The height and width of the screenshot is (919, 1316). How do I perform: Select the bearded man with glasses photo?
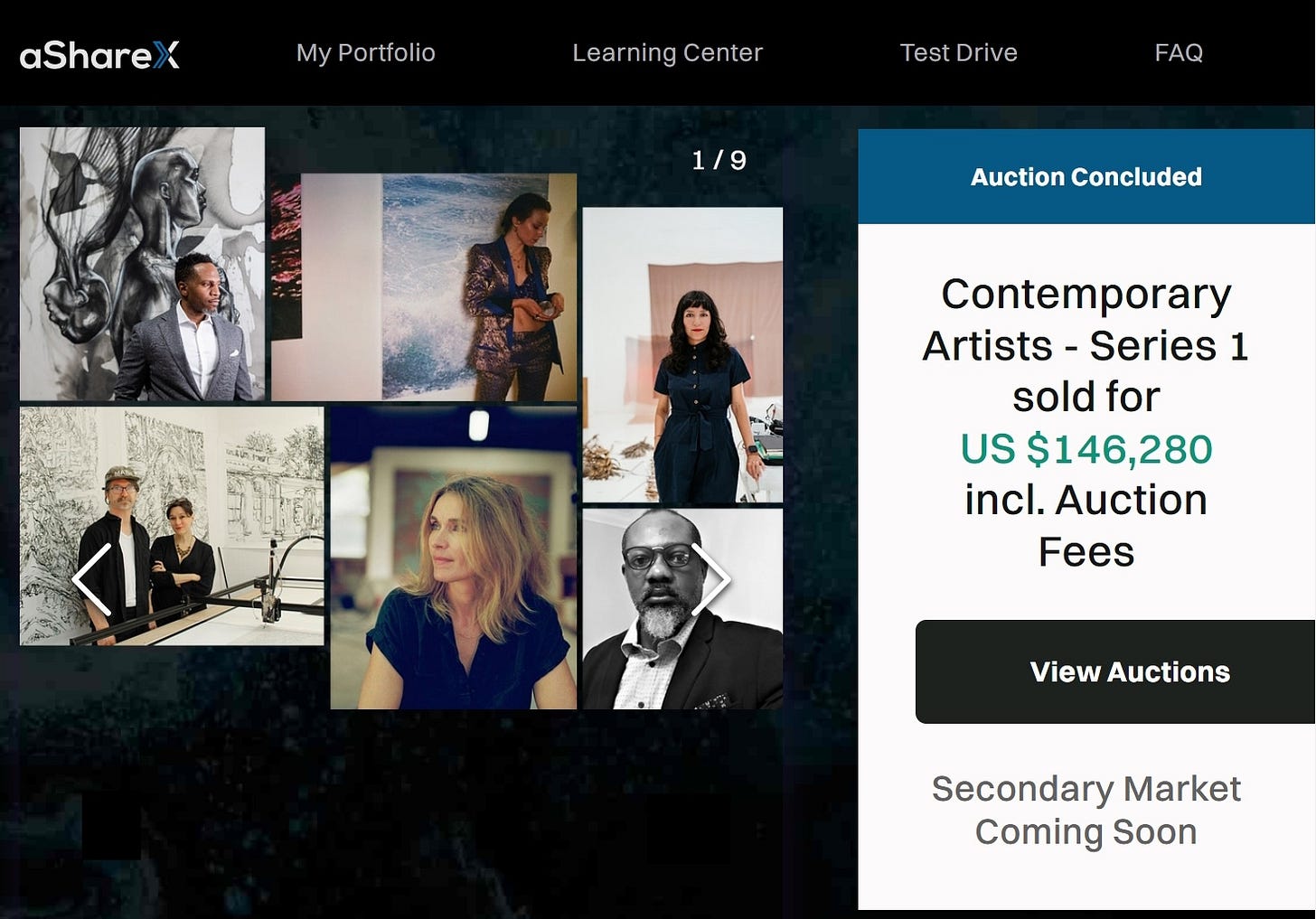click(x=682, y=609)
